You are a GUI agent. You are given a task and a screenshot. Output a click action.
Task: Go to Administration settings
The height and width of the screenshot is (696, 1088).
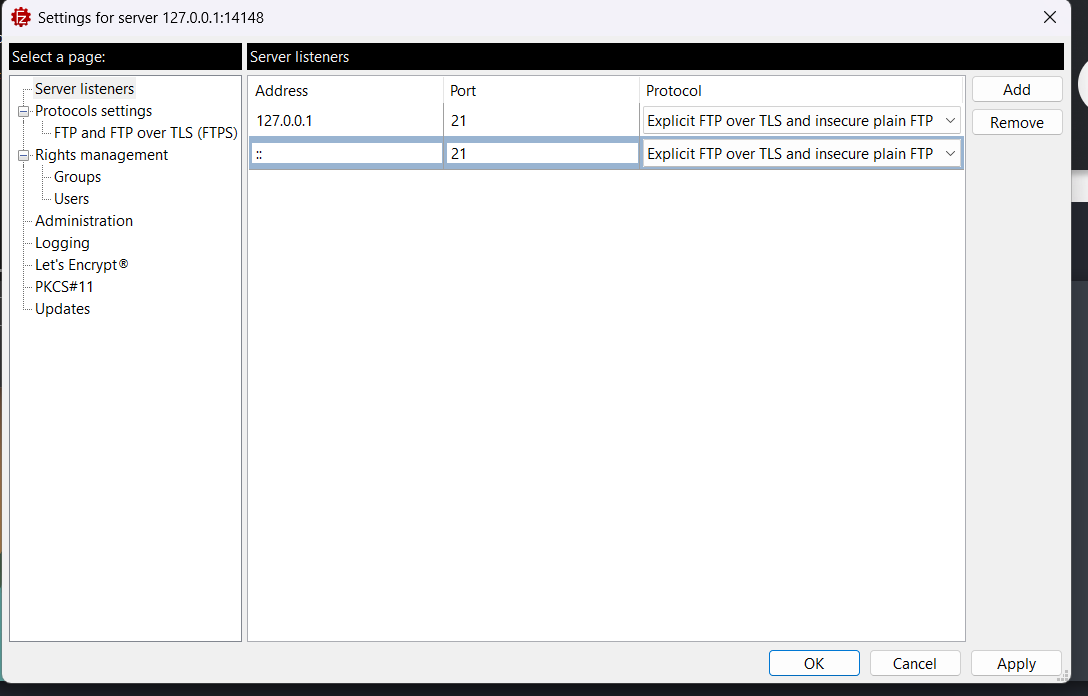[84, 221]
